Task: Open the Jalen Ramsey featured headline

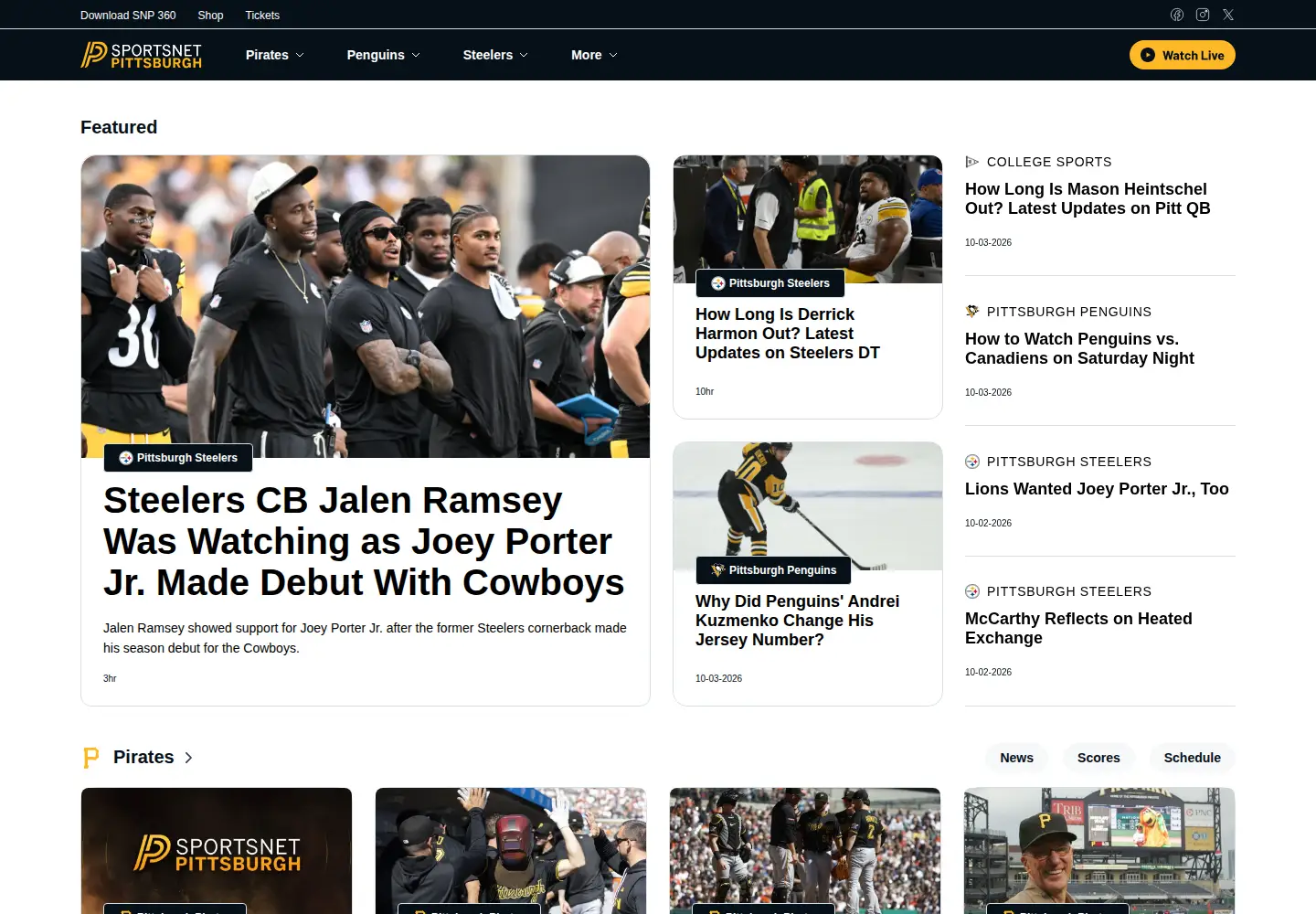Action: pos(364,541)
